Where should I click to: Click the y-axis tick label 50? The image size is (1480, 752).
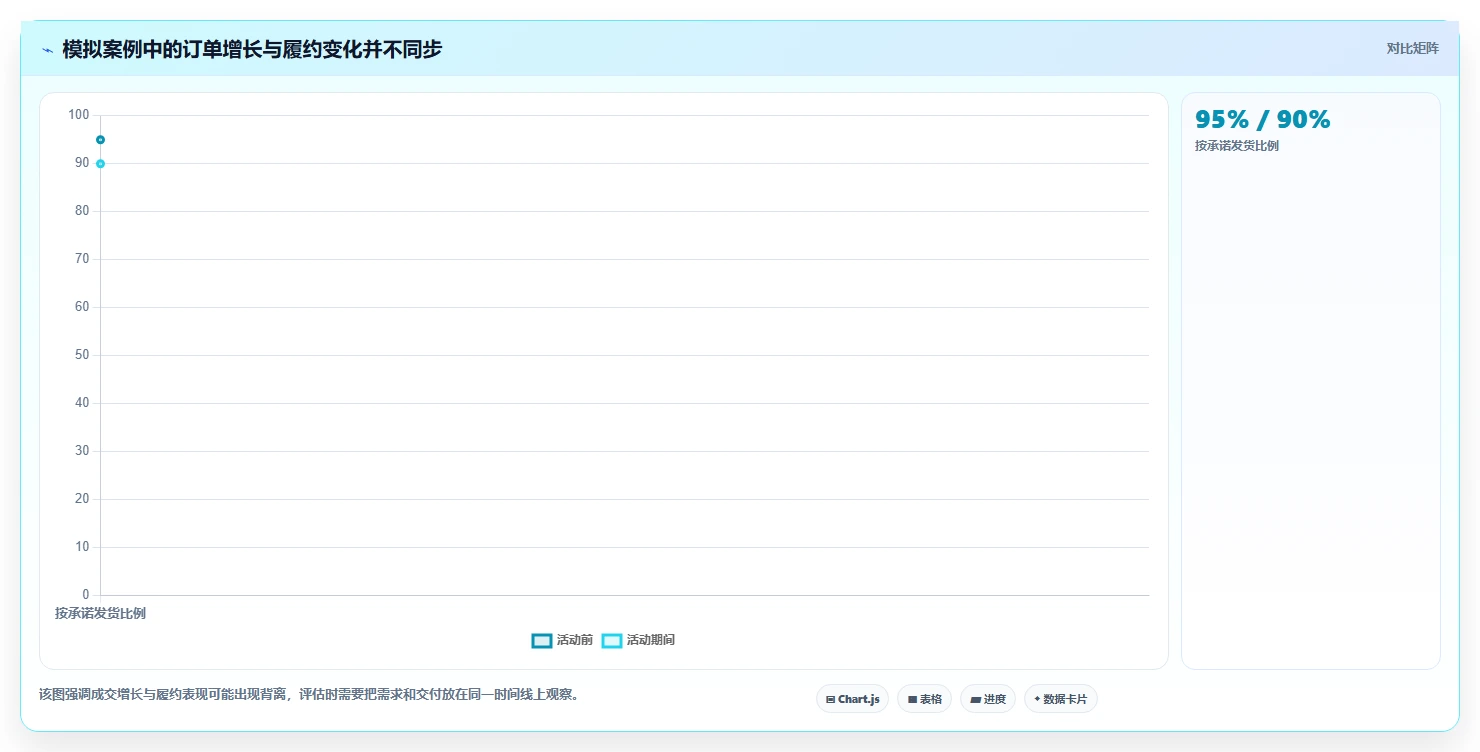(82, 355)
